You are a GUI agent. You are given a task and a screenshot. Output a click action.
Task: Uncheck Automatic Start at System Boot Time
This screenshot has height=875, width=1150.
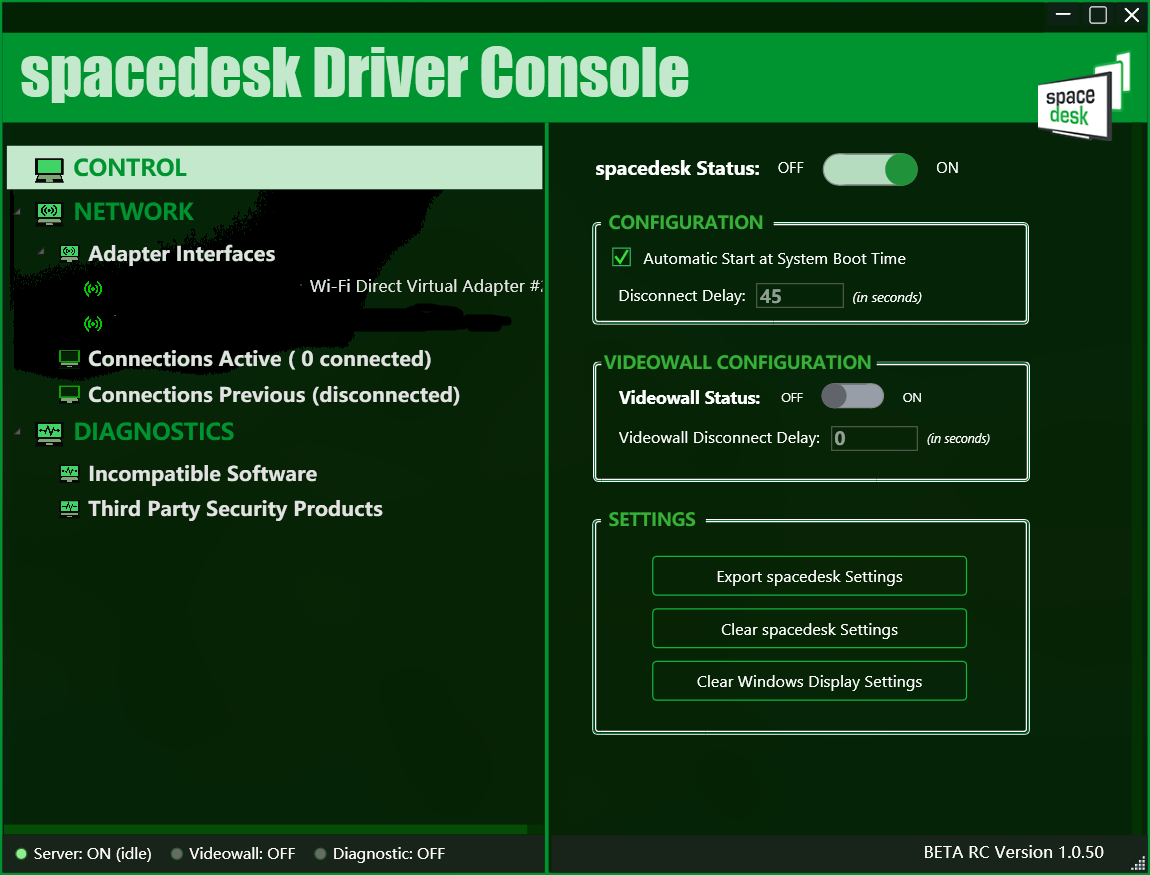click(x=621, y=257)
